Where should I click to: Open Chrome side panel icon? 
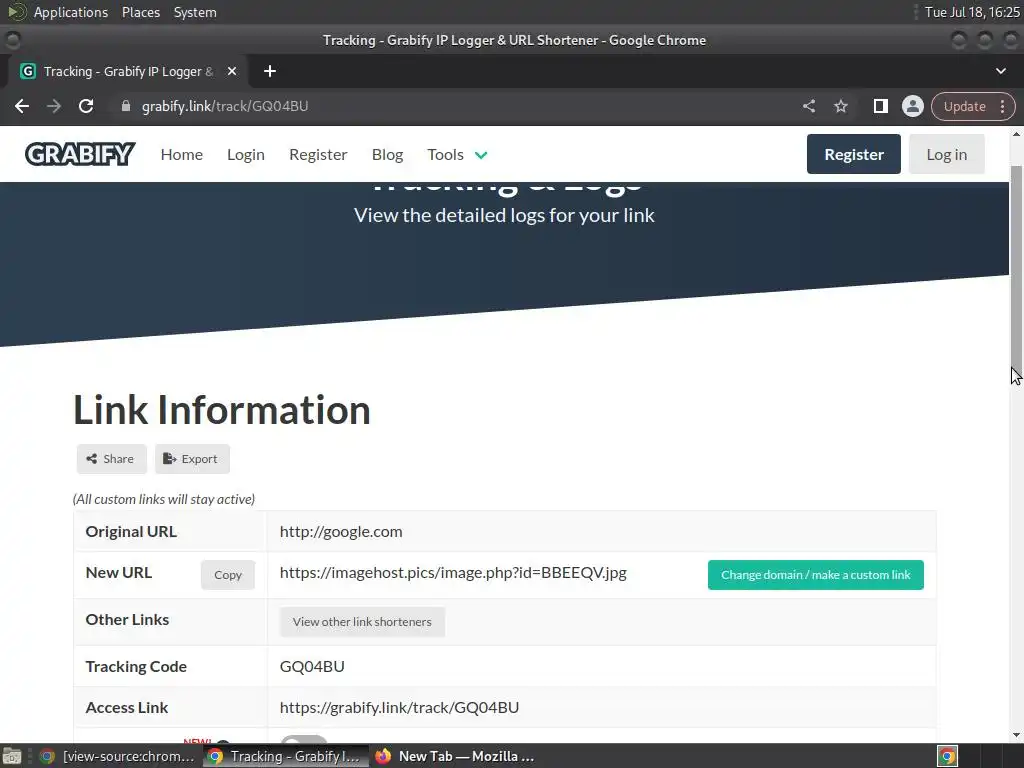tap(880, 106)
